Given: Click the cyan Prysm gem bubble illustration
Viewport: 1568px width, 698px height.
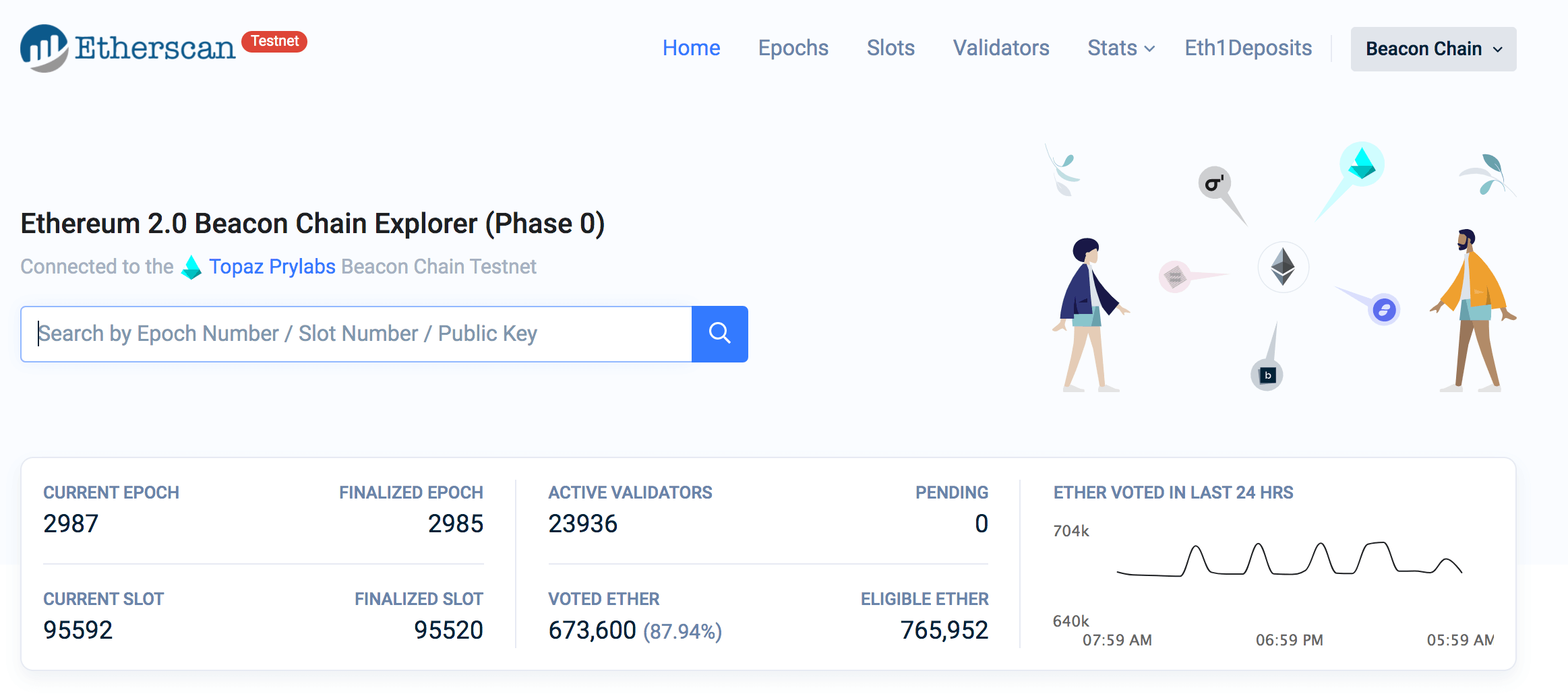Looking at the screenshot, I should (x=1362, y=164).
